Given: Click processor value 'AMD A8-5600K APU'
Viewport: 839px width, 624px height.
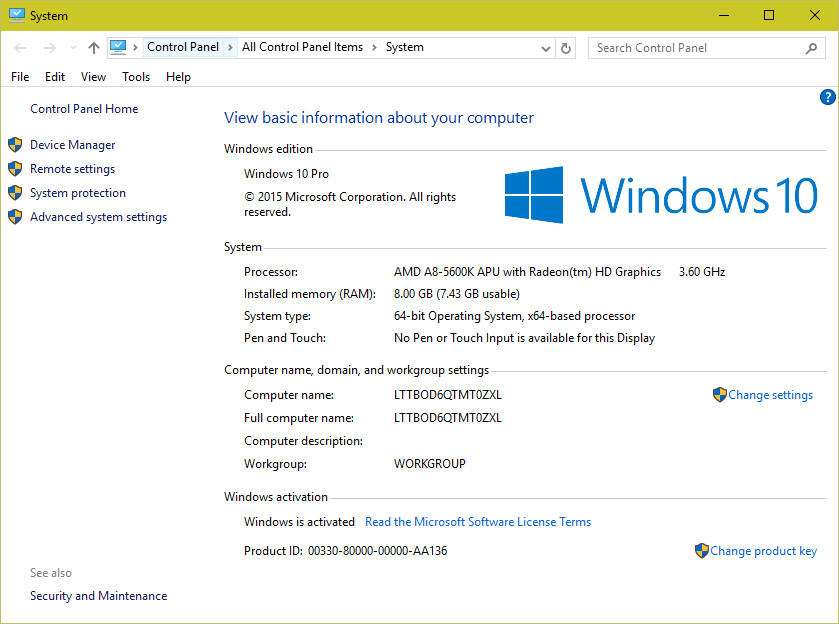Looking at the screenshot, I should pos(446,272).
